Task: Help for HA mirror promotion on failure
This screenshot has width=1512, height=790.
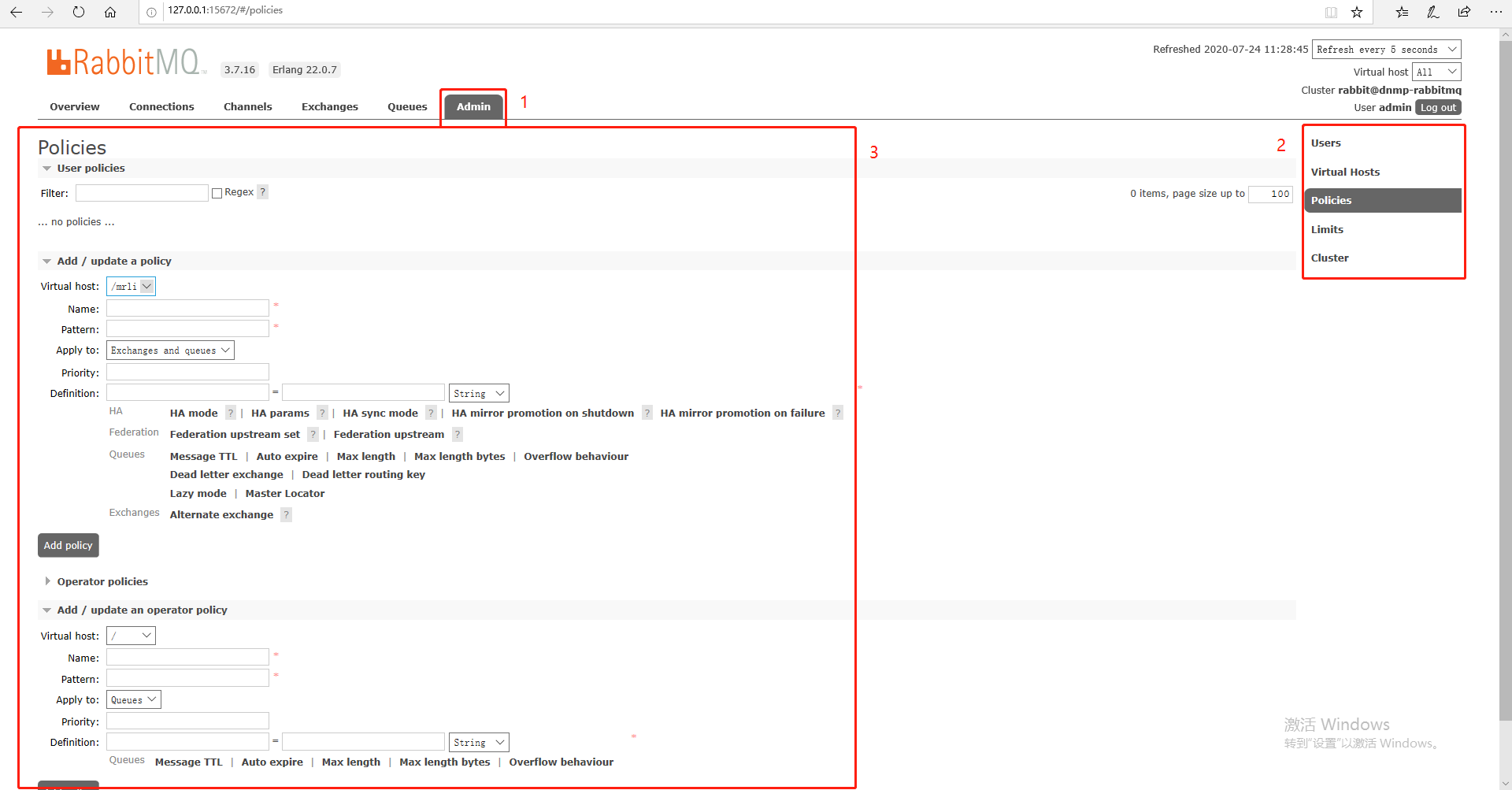Action: pos(838,413)
